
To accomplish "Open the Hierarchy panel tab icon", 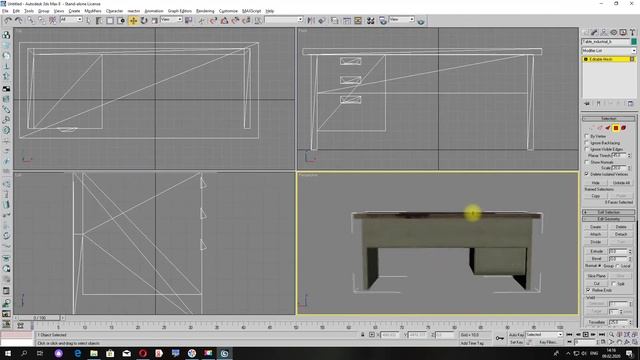I will click(604, 32).
